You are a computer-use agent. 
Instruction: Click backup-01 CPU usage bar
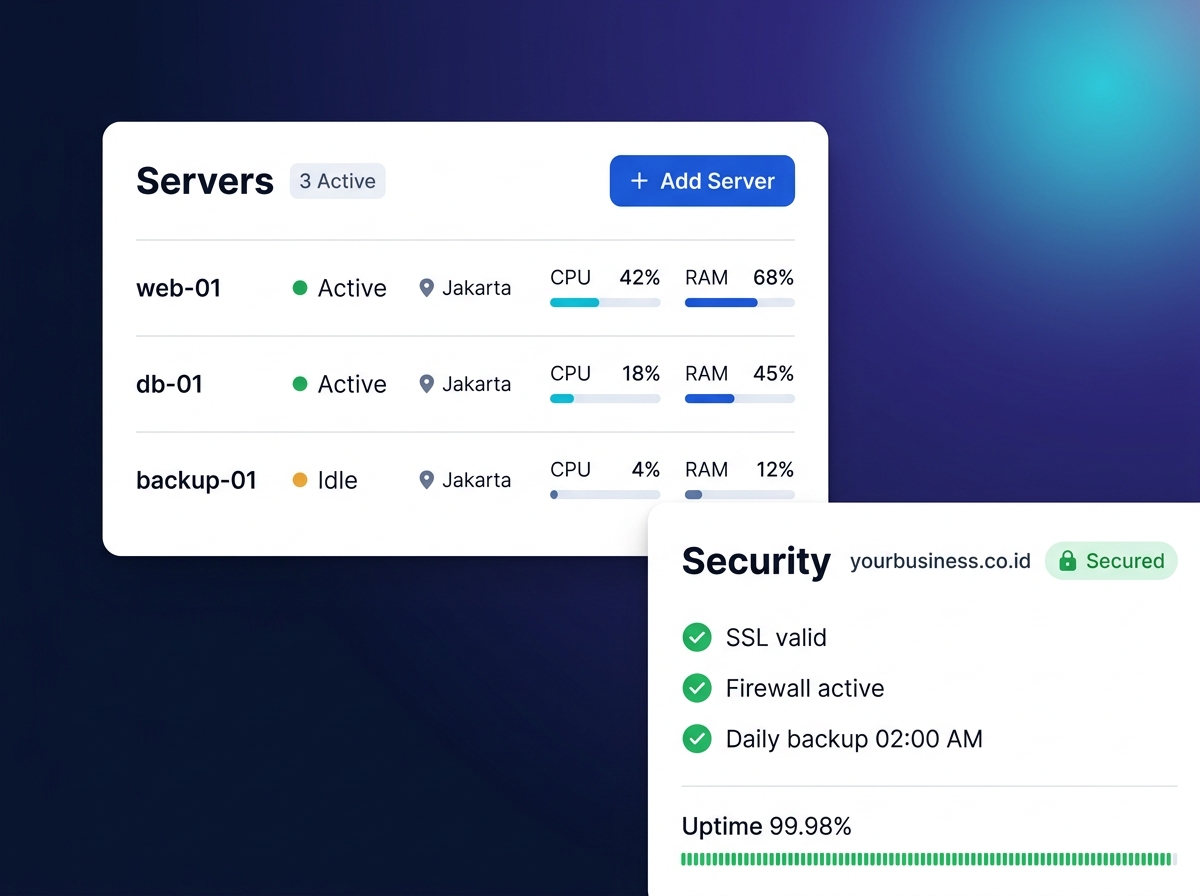click(605, 494)
